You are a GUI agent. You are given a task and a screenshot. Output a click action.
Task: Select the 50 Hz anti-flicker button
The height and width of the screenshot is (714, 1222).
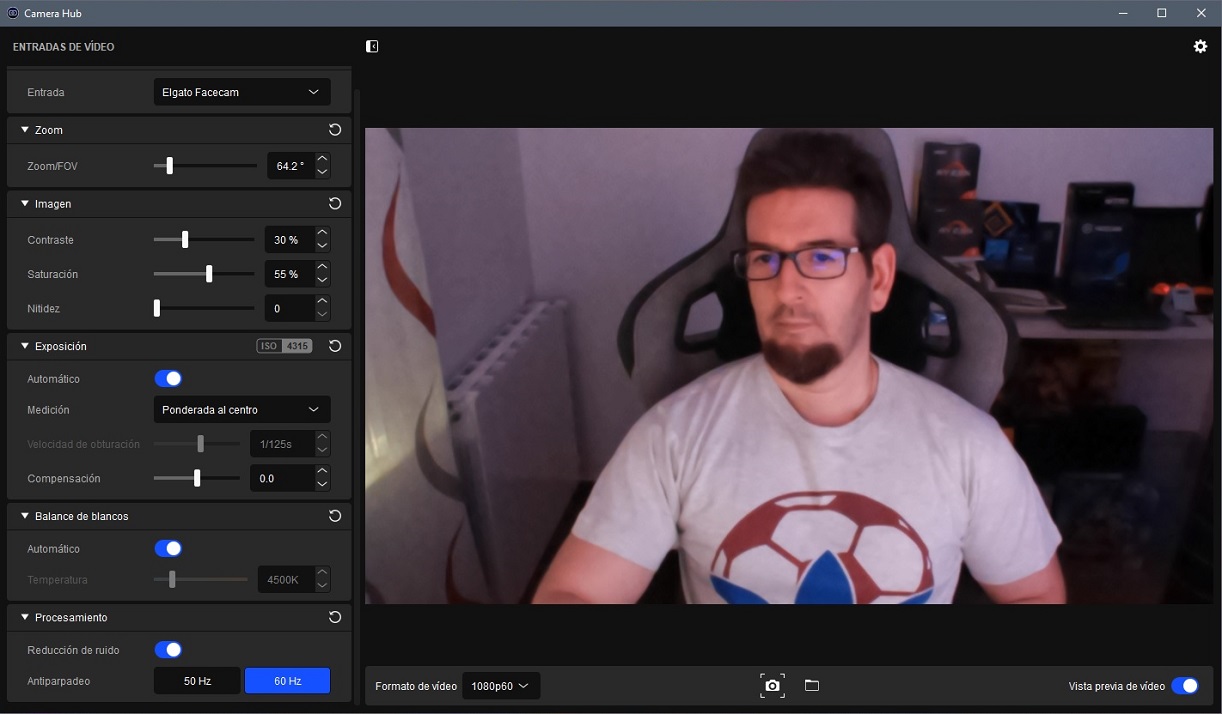[197, 681]
